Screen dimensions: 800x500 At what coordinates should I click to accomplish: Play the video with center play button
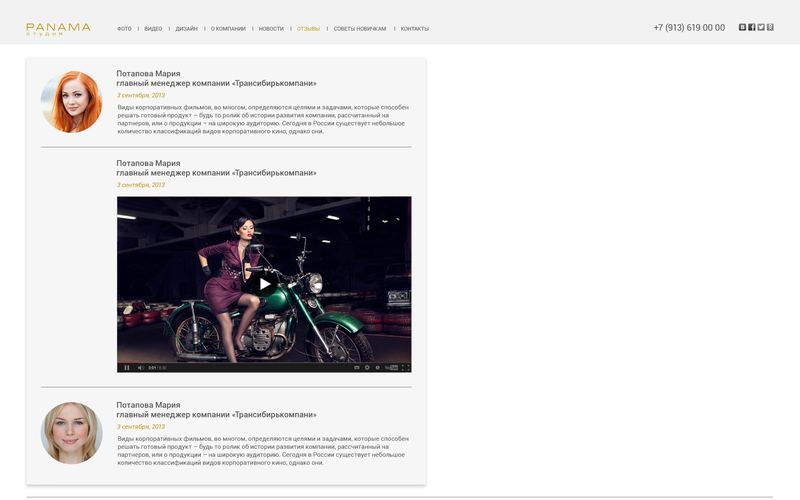coord(264,284)
